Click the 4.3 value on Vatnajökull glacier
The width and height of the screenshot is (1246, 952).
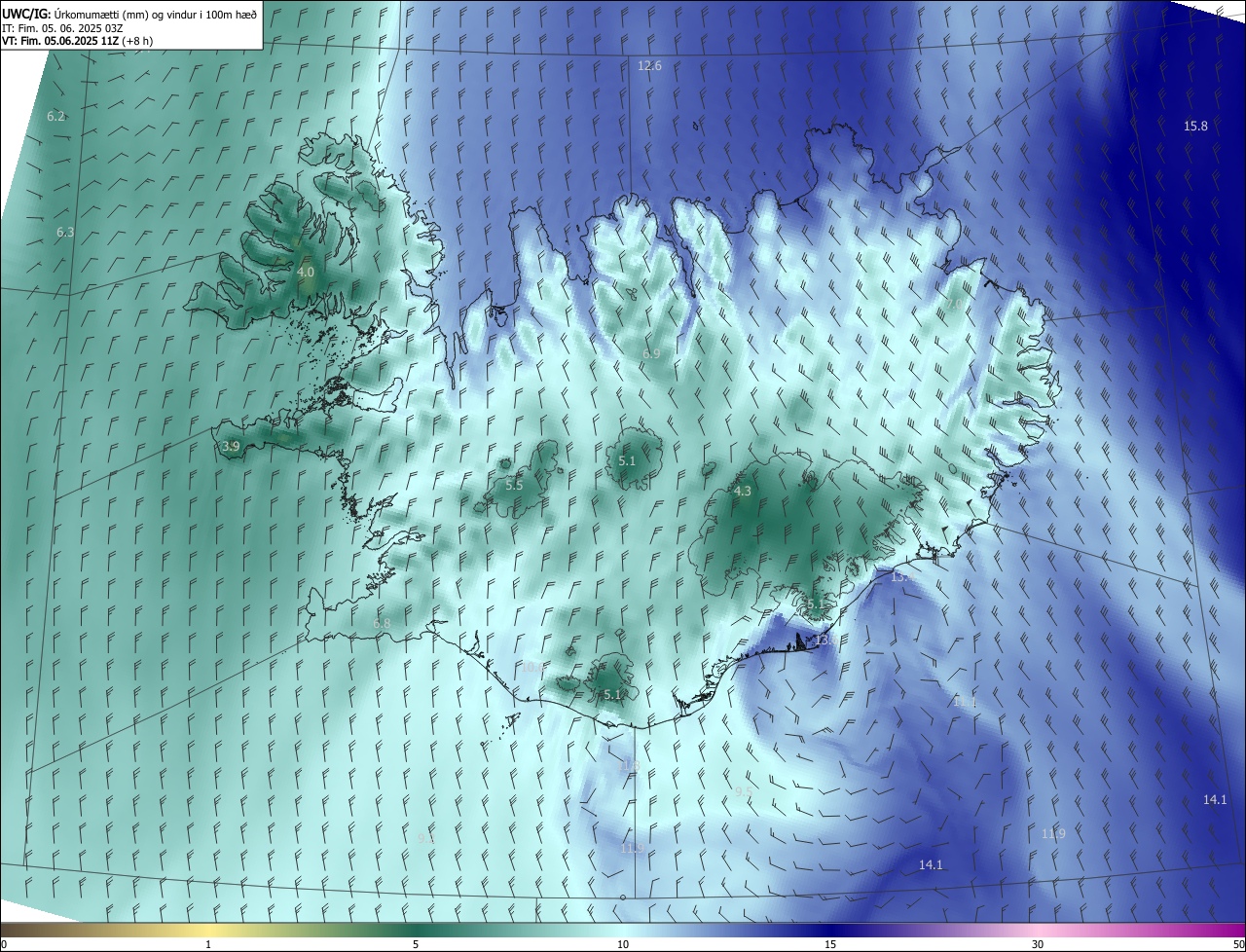(743, 492)
